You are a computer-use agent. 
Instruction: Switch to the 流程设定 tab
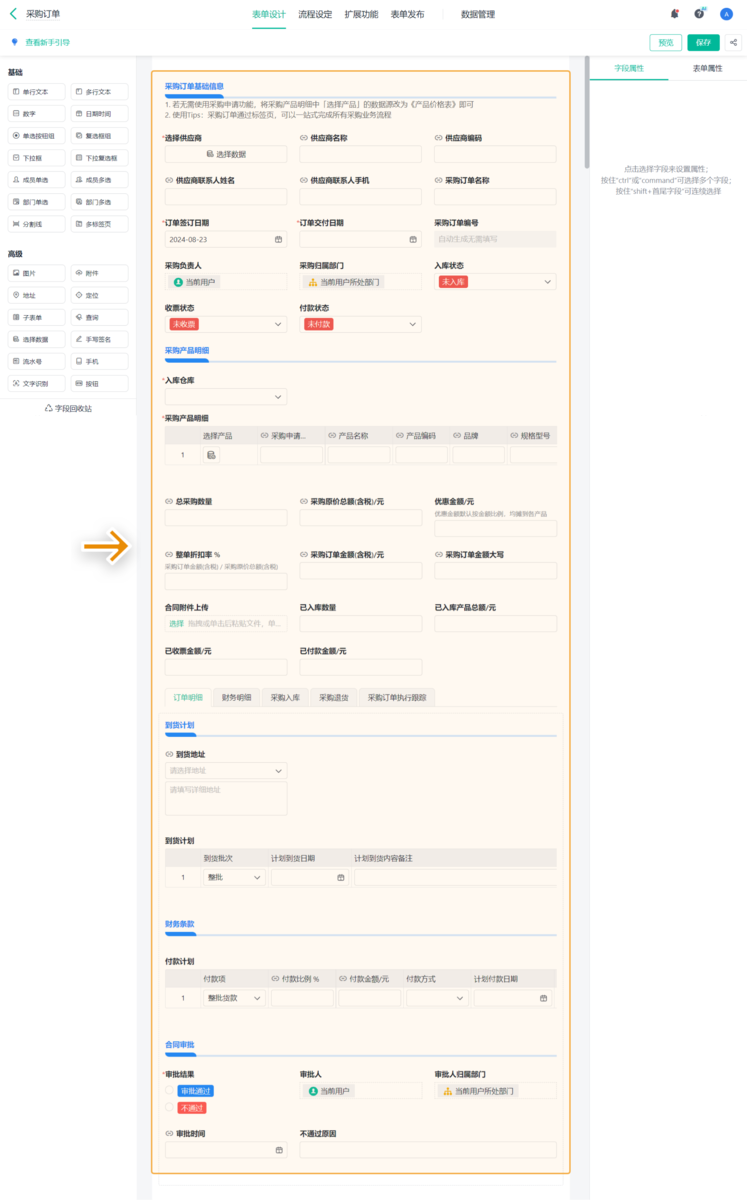click(x=315, y=14)
